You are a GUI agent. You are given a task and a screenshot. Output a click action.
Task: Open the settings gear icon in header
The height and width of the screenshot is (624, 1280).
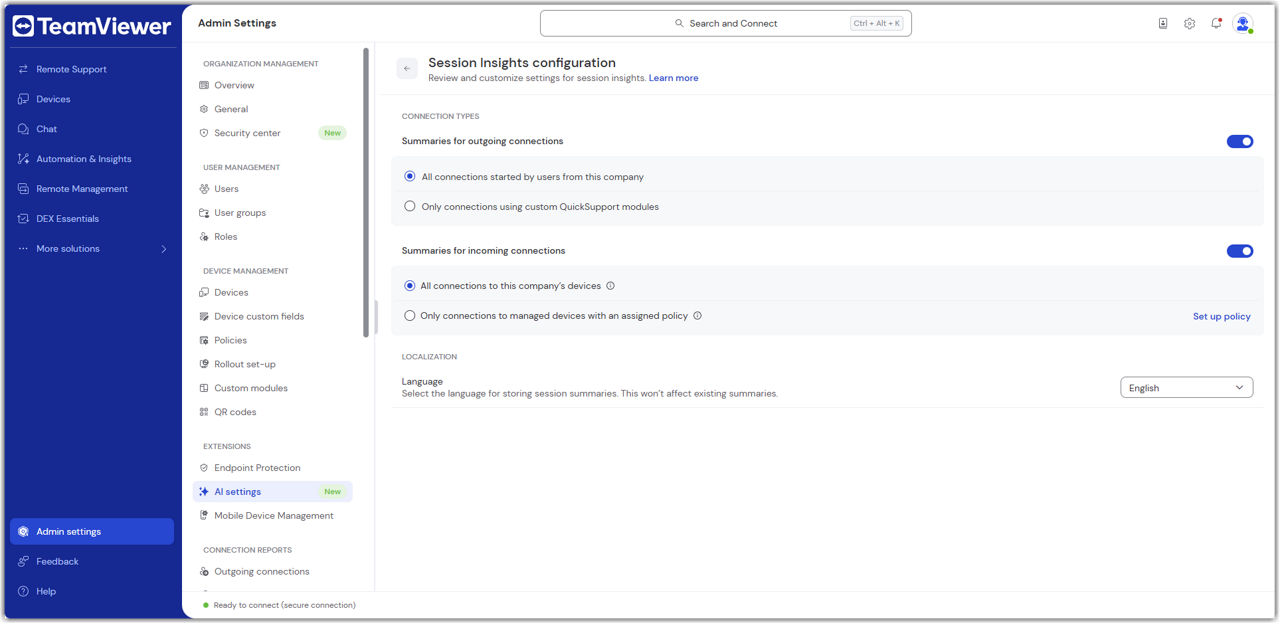[1190, 23]
